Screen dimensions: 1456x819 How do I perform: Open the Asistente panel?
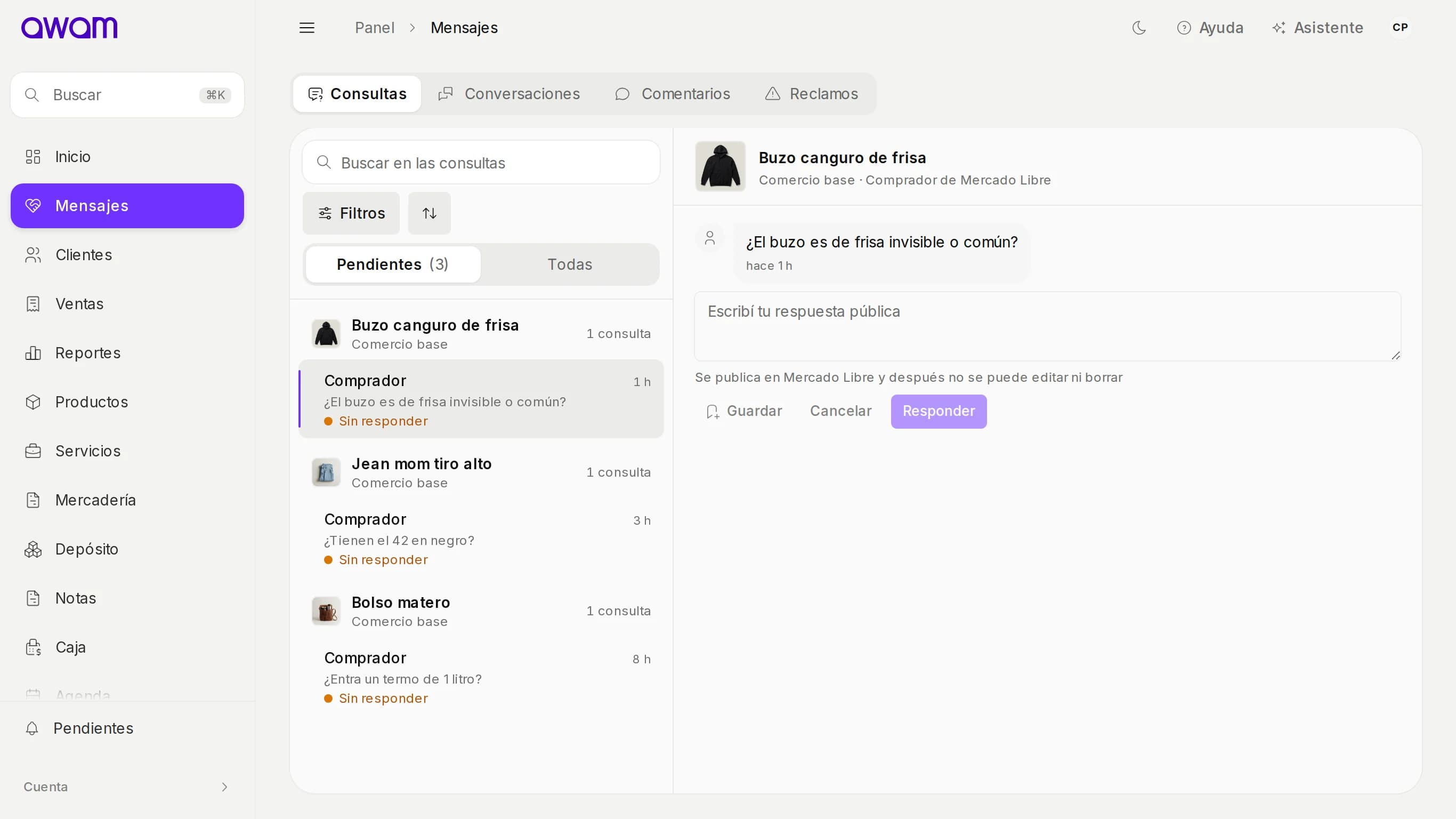(1317, 28)
